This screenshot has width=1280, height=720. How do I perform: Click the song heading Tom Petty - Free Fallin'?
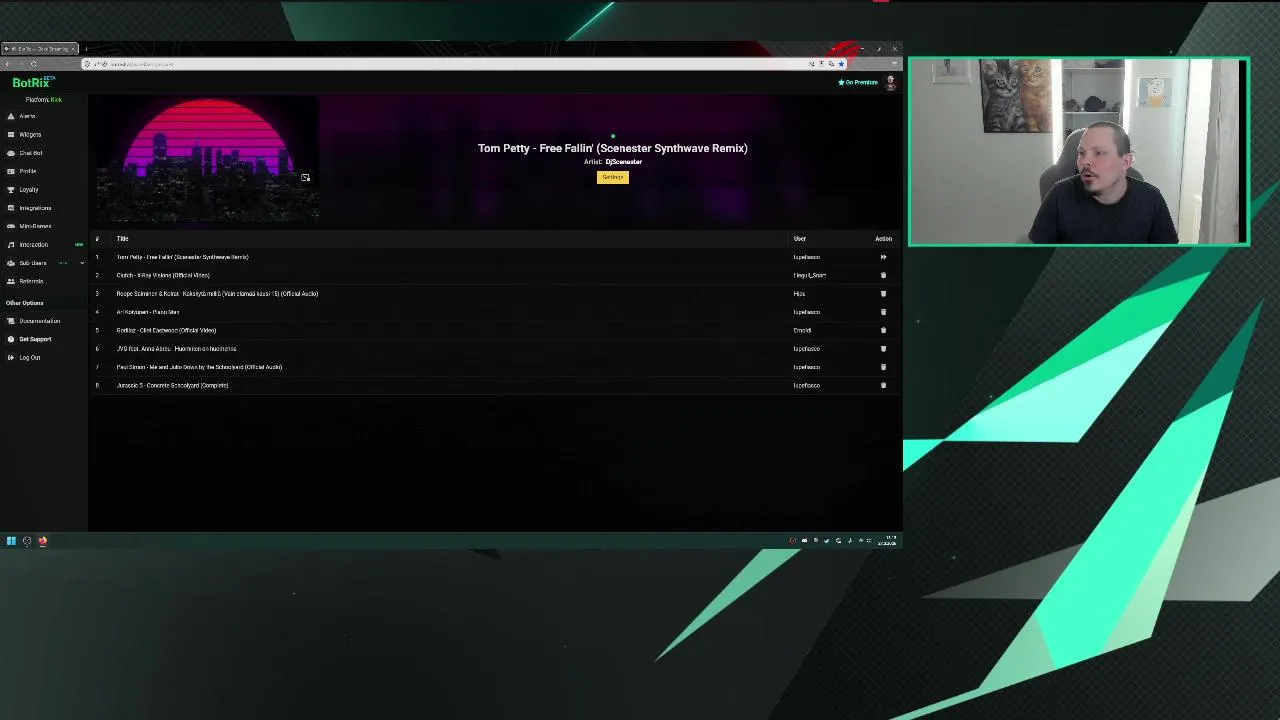tap(612, 148)
